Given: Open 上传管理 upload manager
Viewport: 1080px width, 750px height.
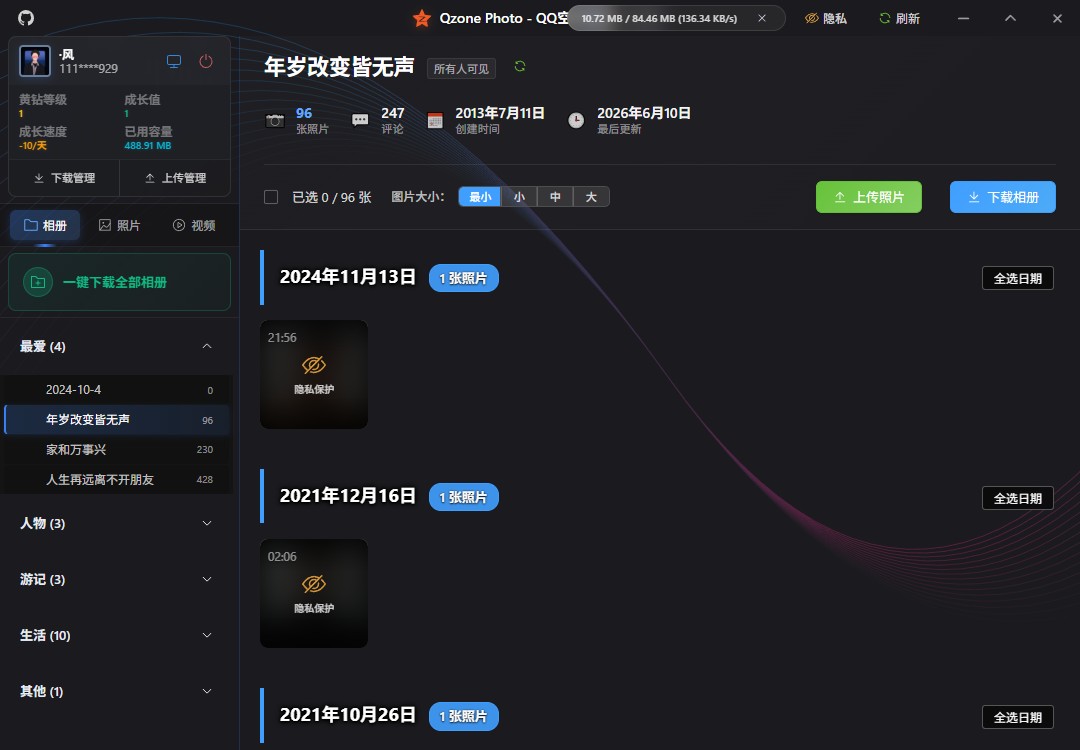Looking at the screenshot, I should click(175, 178).
